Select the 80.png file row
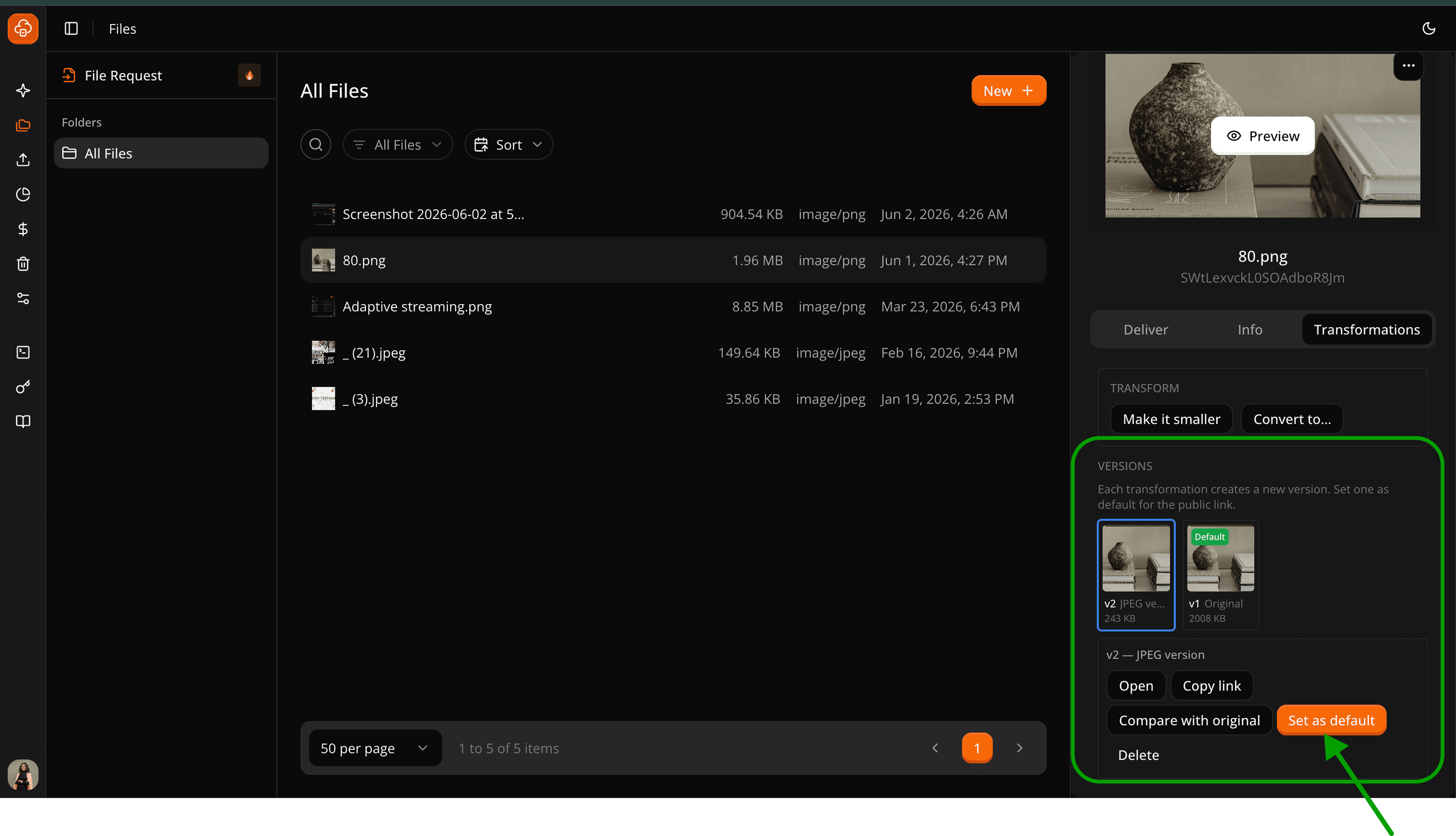 [x=673, y=260]
